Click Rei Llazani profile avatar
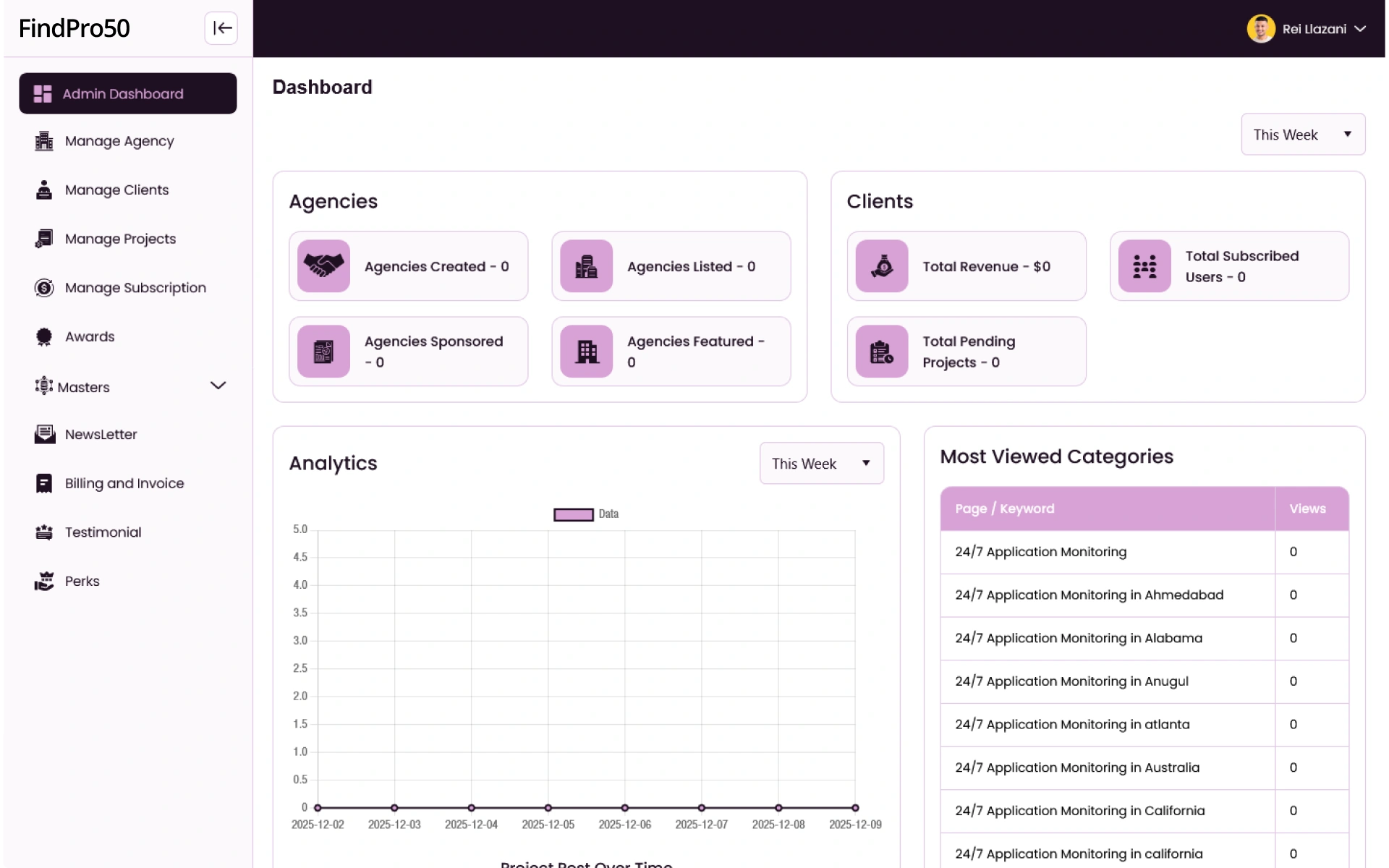 click(1260, 29)
